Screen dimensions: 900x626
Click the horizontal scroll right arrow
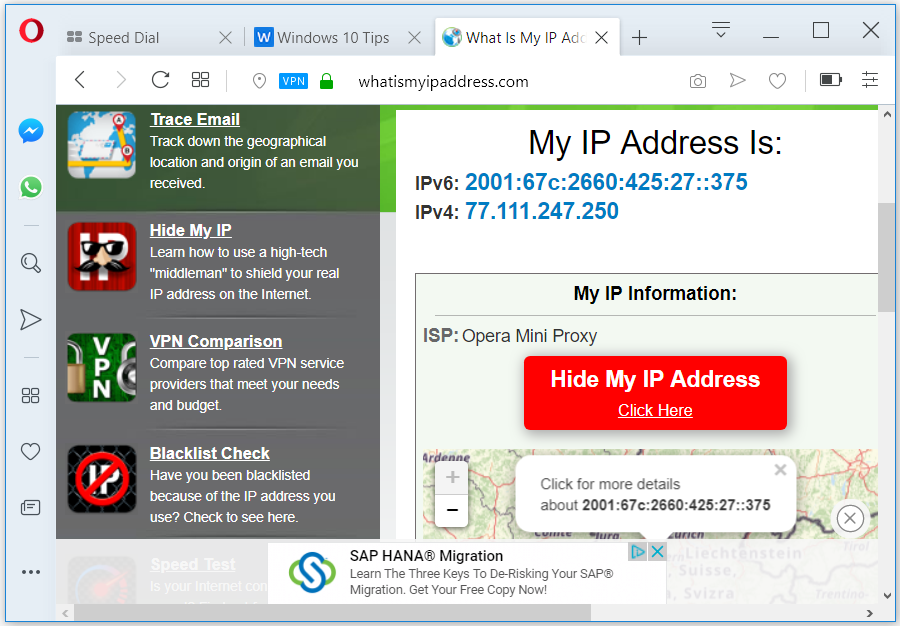(x=869, y=613)
